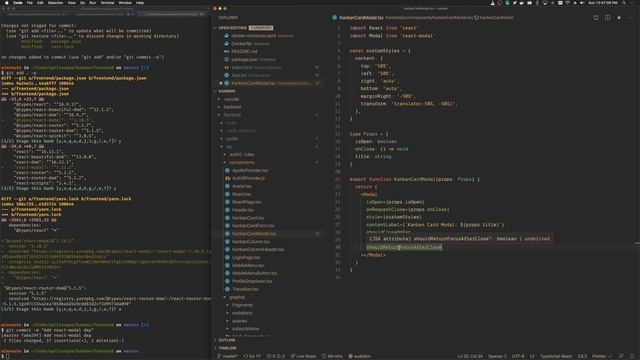The height and width of the screenshot is (360, 640).
Task: Click the Transition.tsx file icon
Action: click(227, 289)
